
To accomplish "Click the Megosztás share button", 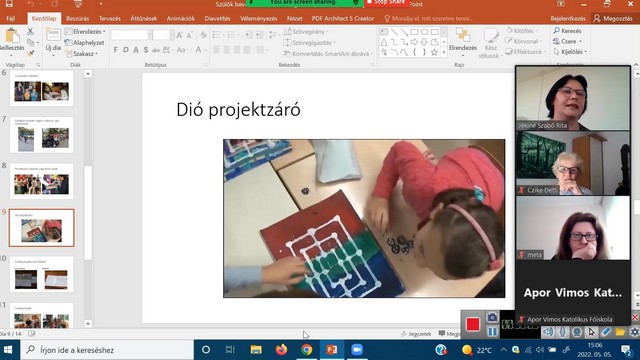I will click(613, 18).
